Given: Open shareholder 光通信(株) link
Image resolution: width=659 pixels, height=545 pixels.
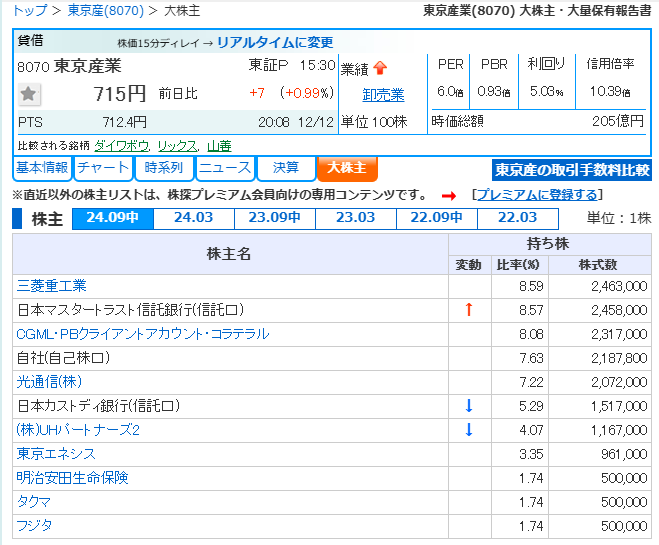Looking at the screenshot, I should coord(49,382).
